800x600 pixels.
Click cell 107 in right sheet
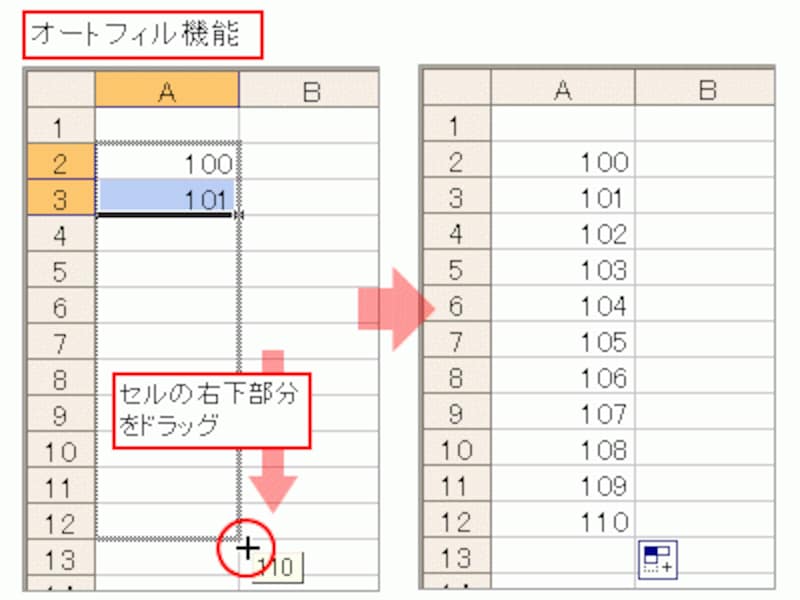tap(563, 412)
